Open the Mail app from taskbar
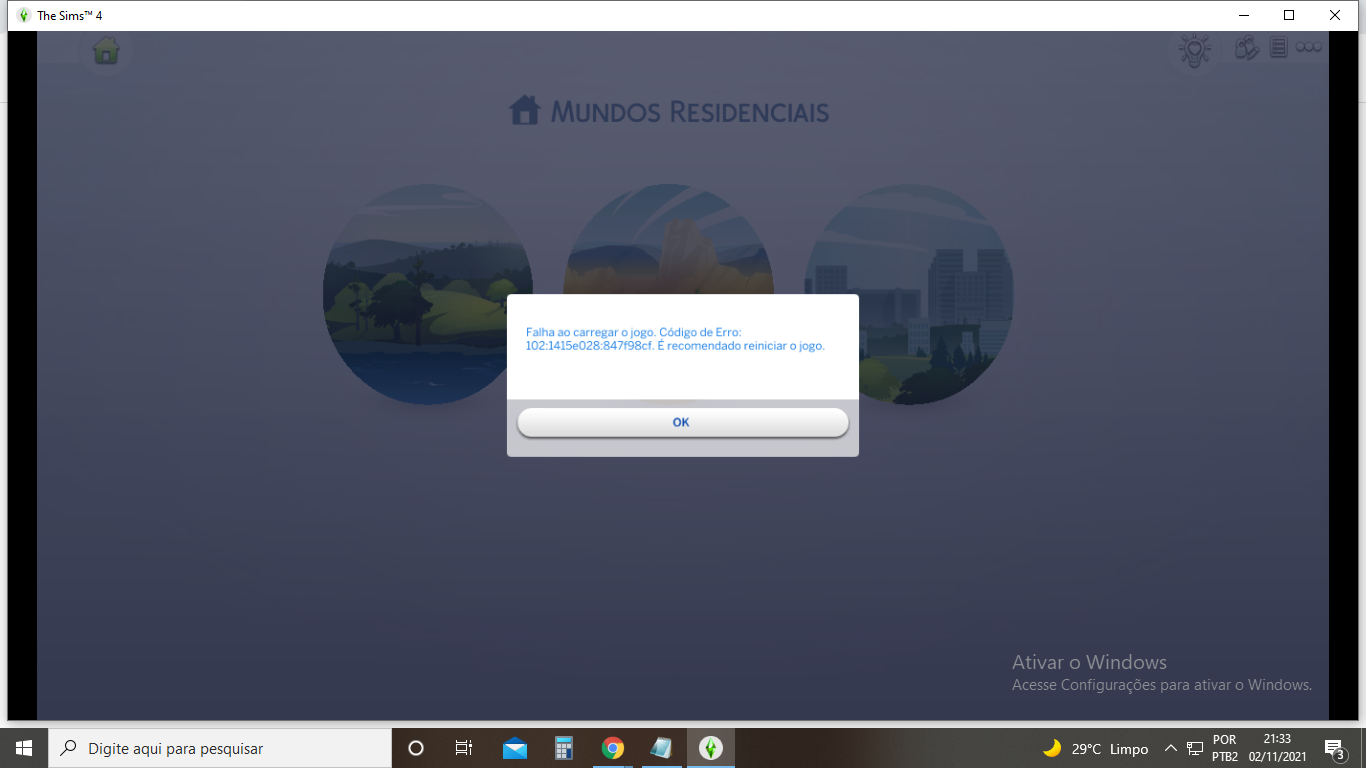Viewport: 1366px width, 768px height. tap(515, 748)
